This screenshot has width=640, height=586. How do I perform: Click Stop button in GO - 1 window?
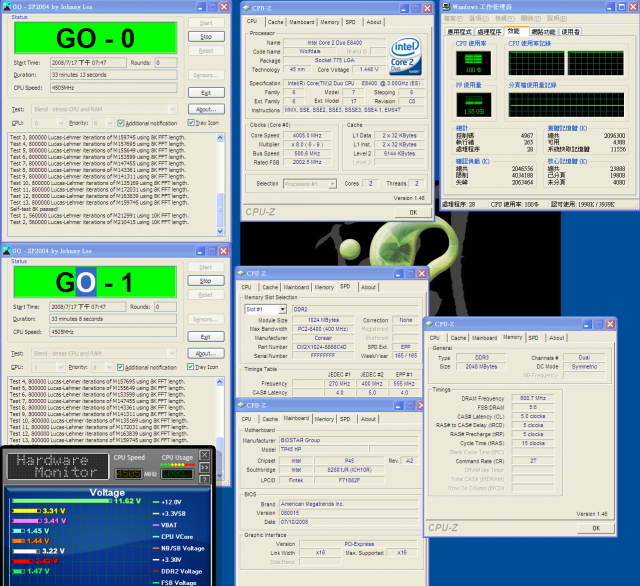[206, 281]
